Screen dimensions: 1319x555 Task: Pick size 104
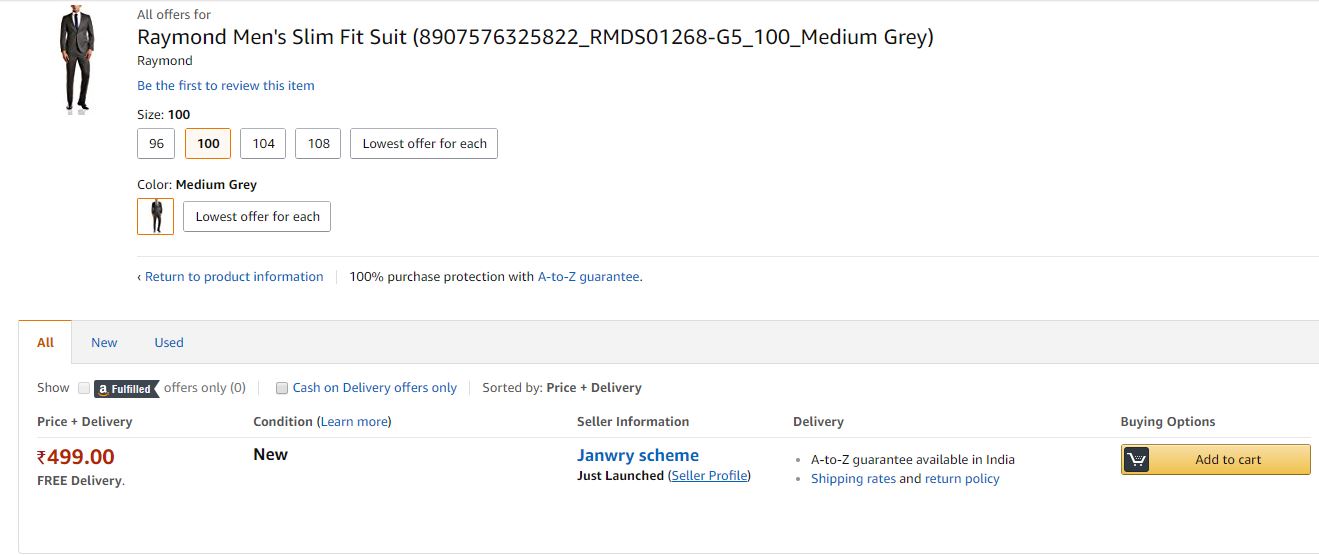pos(263,144)
